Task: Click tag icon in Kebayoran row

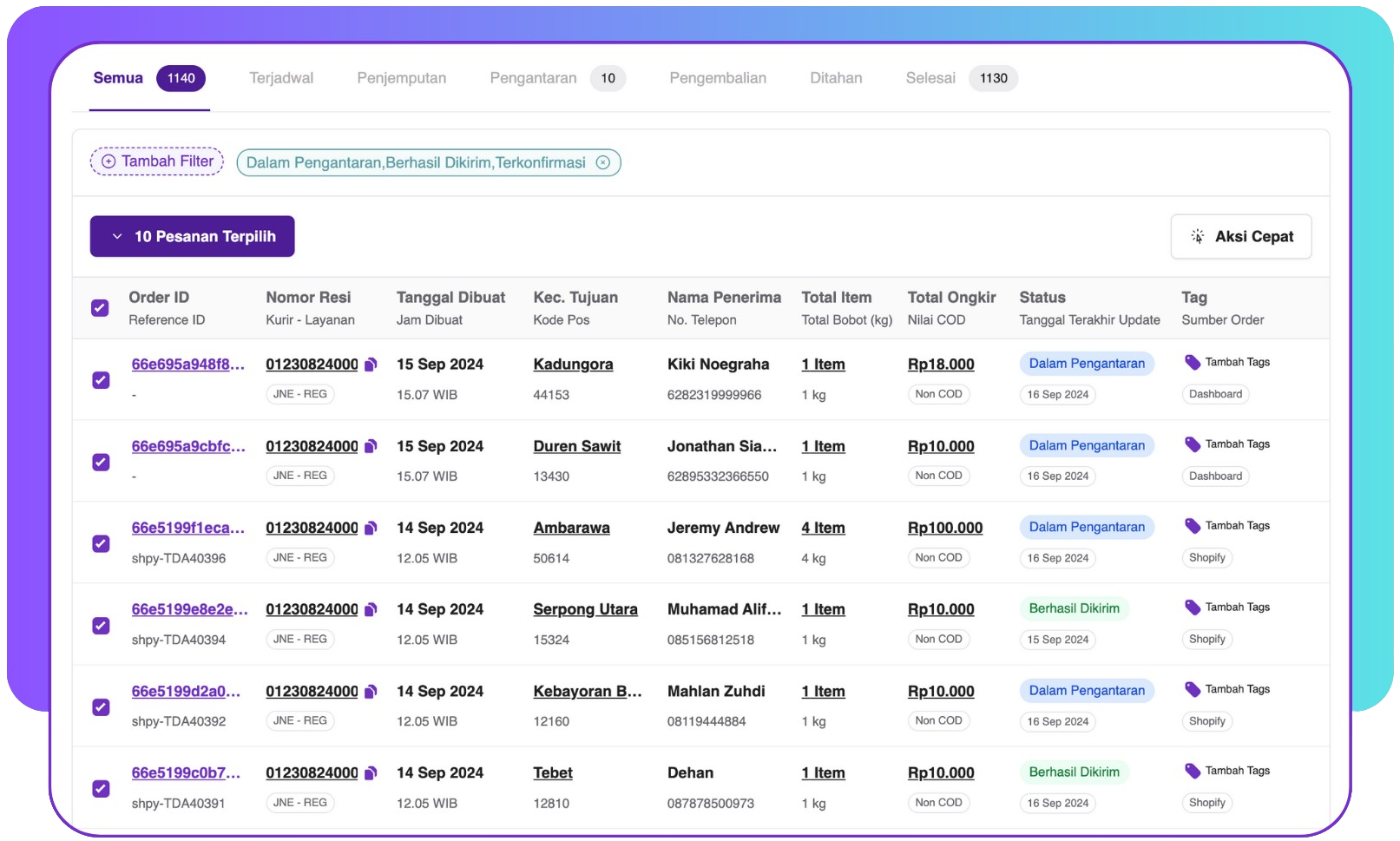Action: (x=1193, y=690)
